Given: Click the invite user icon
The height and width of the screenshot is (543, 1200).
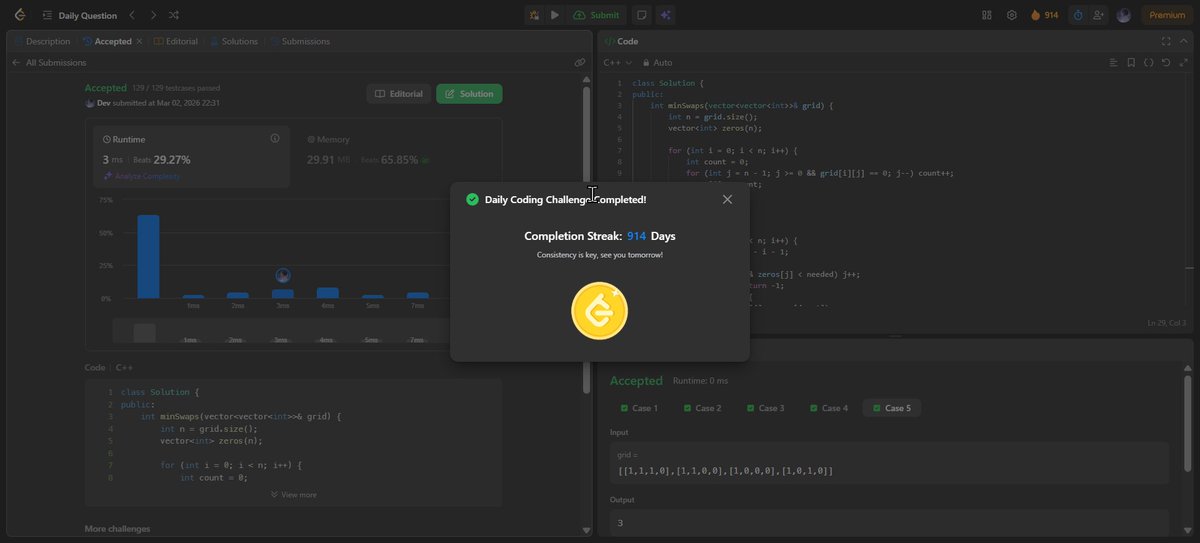Looking at the screenshot, I should 1100,15.
